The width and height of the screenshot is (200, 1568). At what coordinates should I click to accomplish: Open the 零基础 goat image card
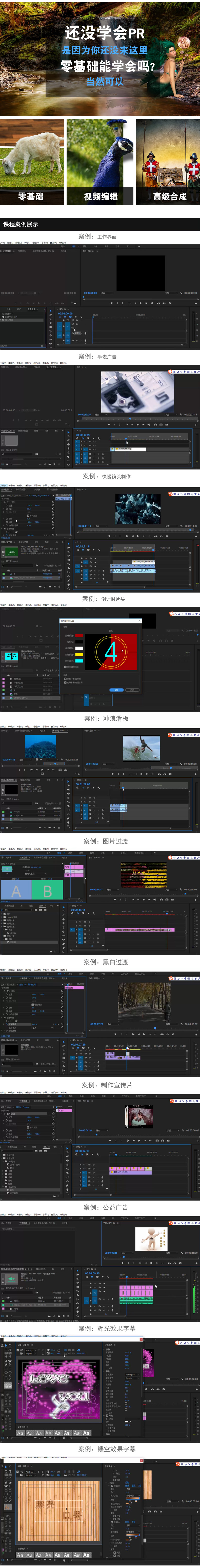(x=32, y=162)
